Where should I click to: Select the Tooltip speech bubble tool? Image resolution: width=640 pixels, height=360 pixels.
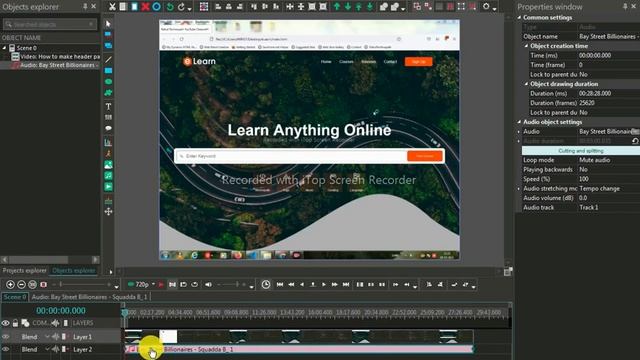pos(108,128)
